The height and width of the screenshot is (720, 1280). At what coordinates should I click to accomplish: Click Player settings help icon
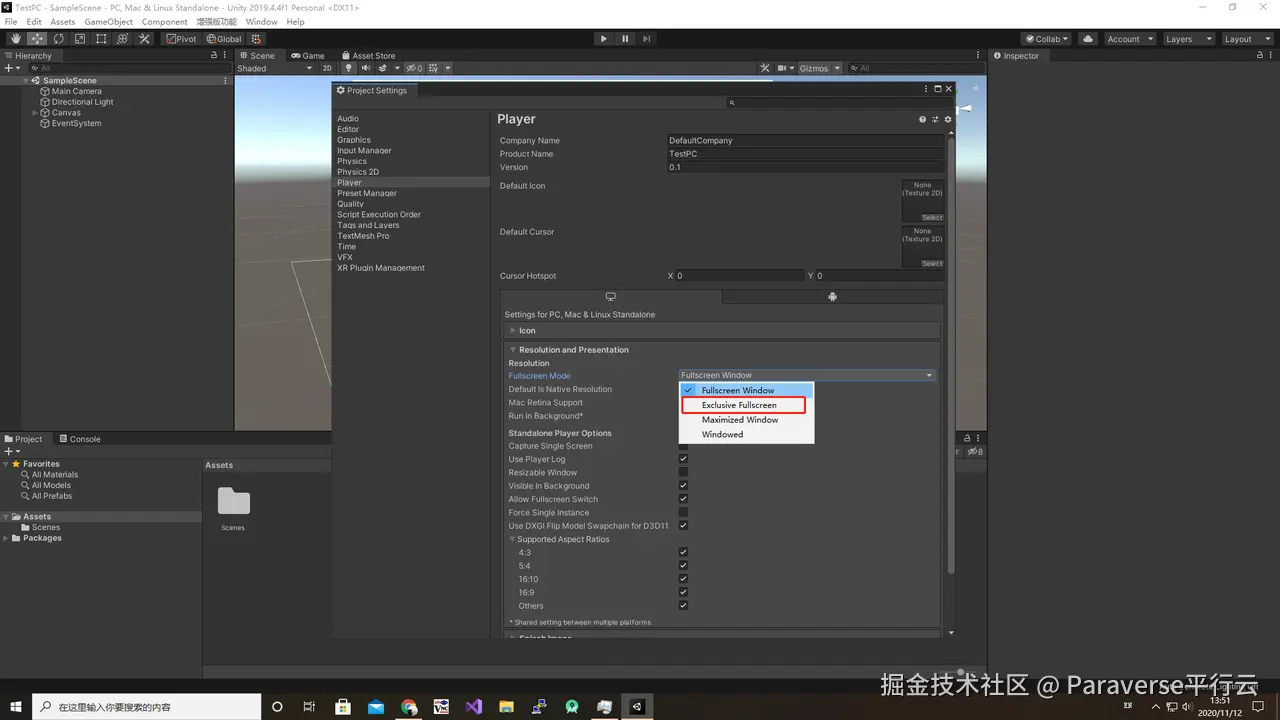tap(923, 119)
